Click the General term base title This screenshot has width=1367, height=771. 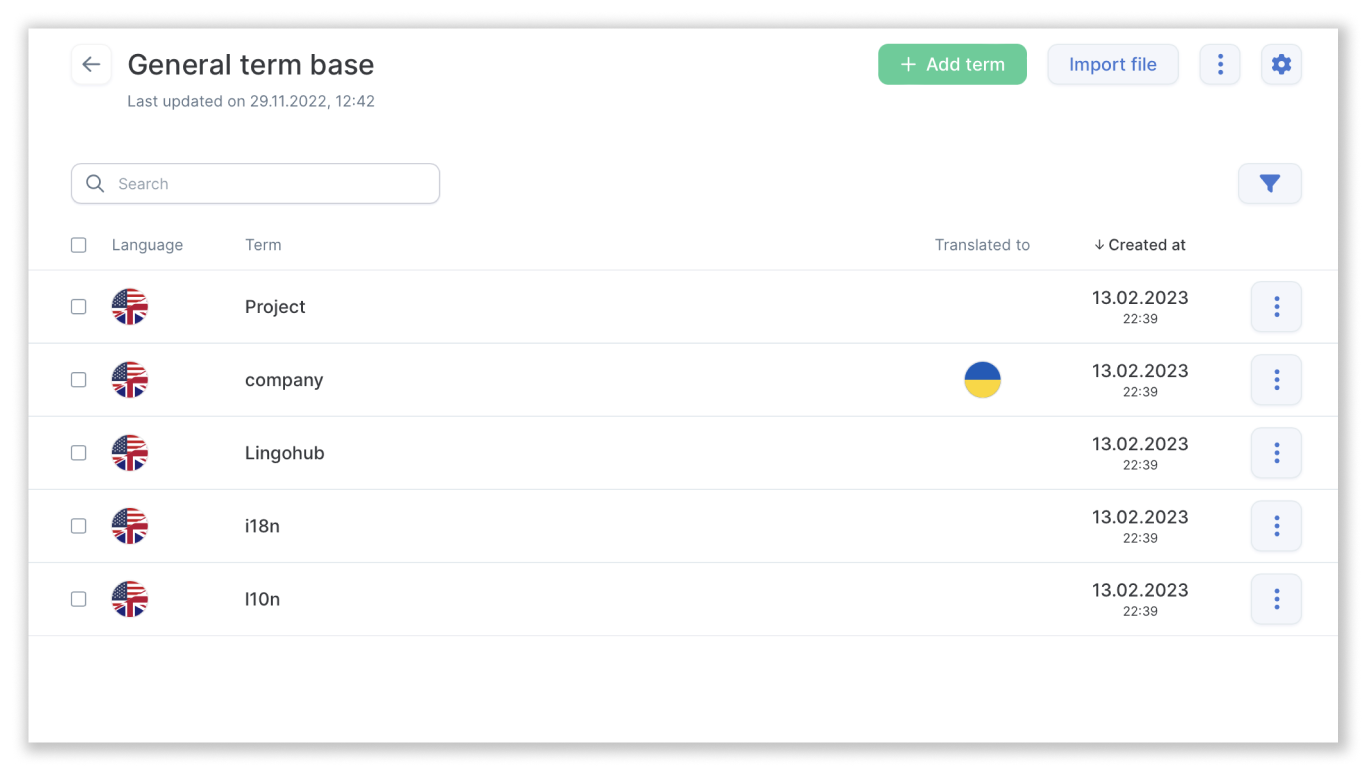[x=251, y=65]
